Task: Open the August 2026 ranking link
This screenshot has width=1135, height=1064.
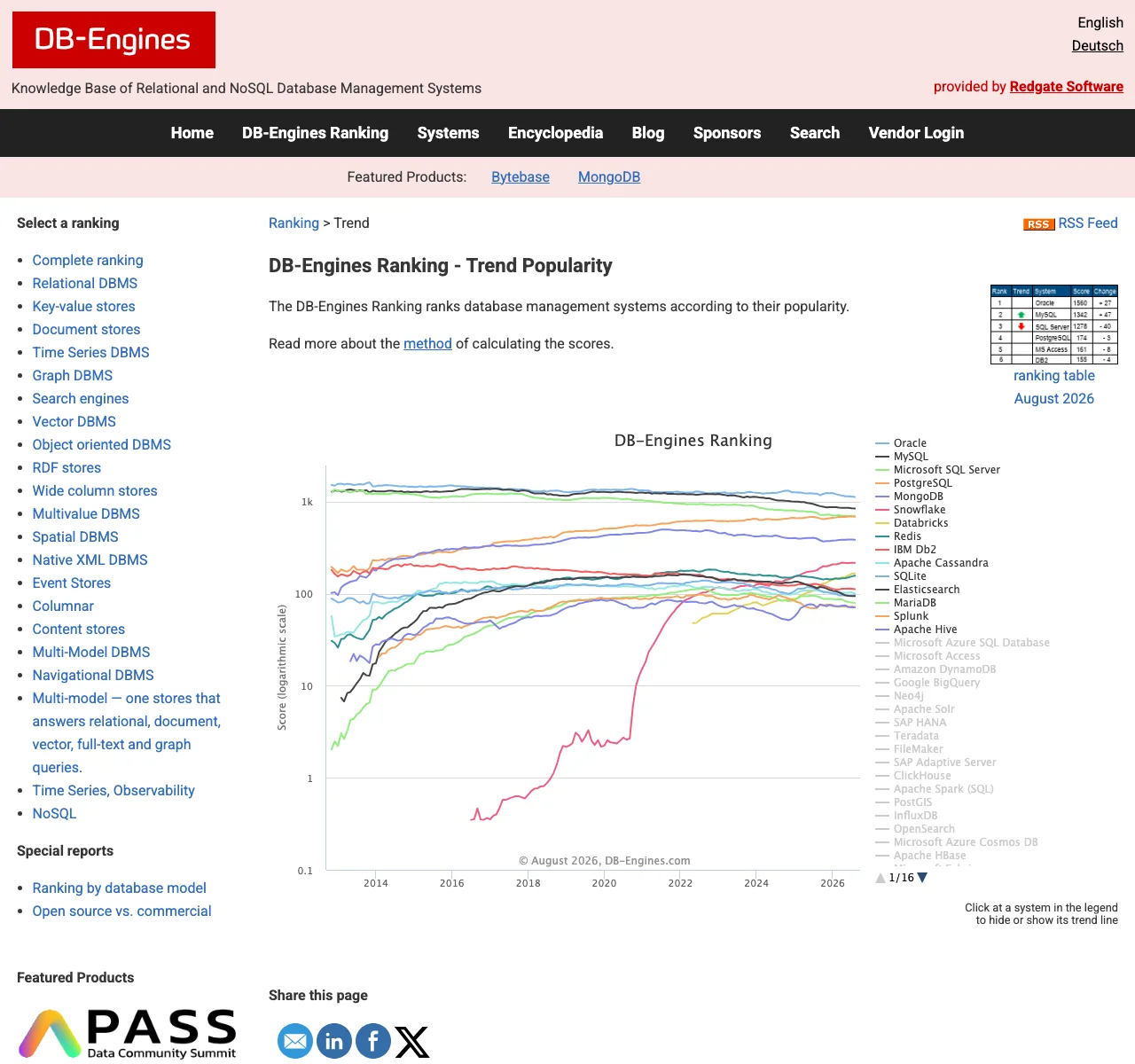Action: [1054, 399]
